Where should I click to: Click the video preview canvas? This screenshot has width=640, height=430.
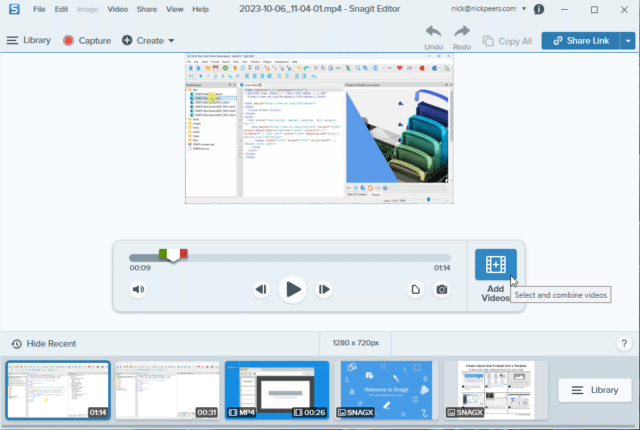[x=319, y=129]
